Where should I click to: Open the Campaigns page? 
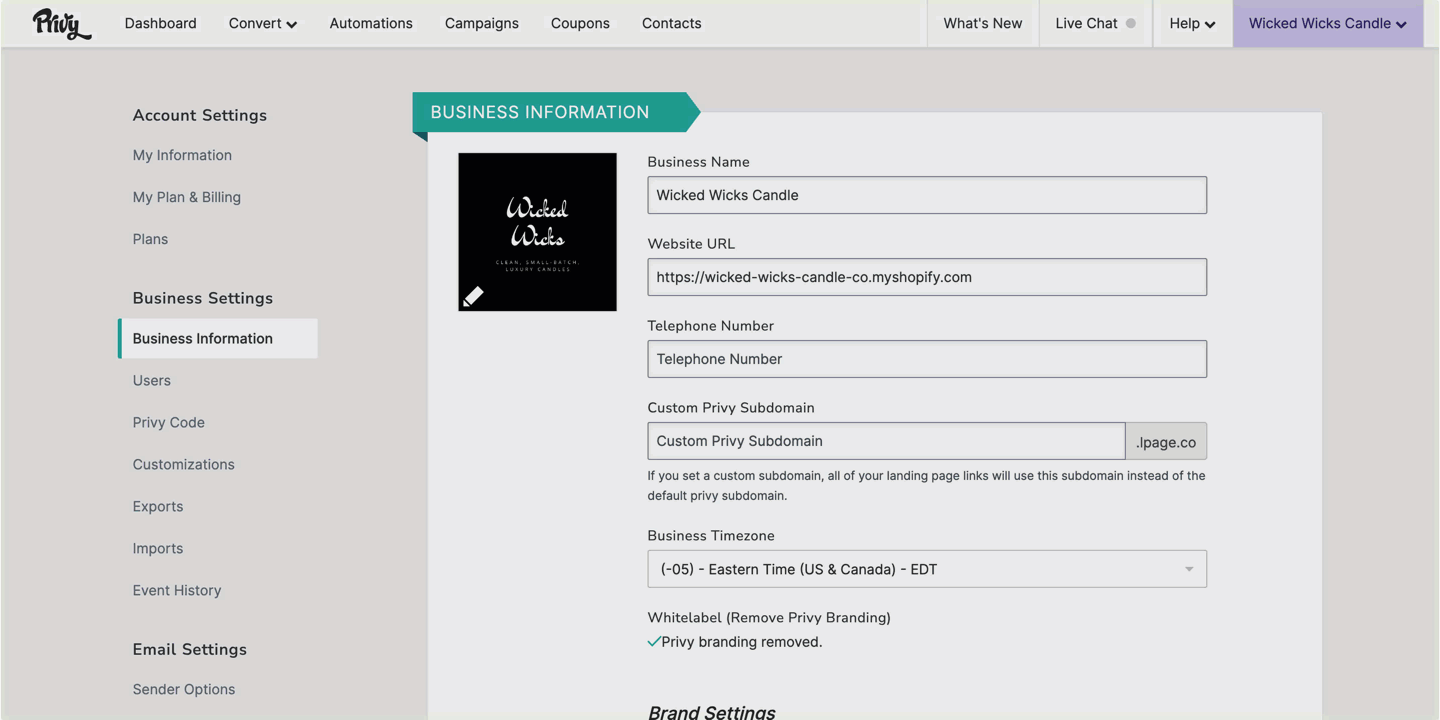pos(482,23)
